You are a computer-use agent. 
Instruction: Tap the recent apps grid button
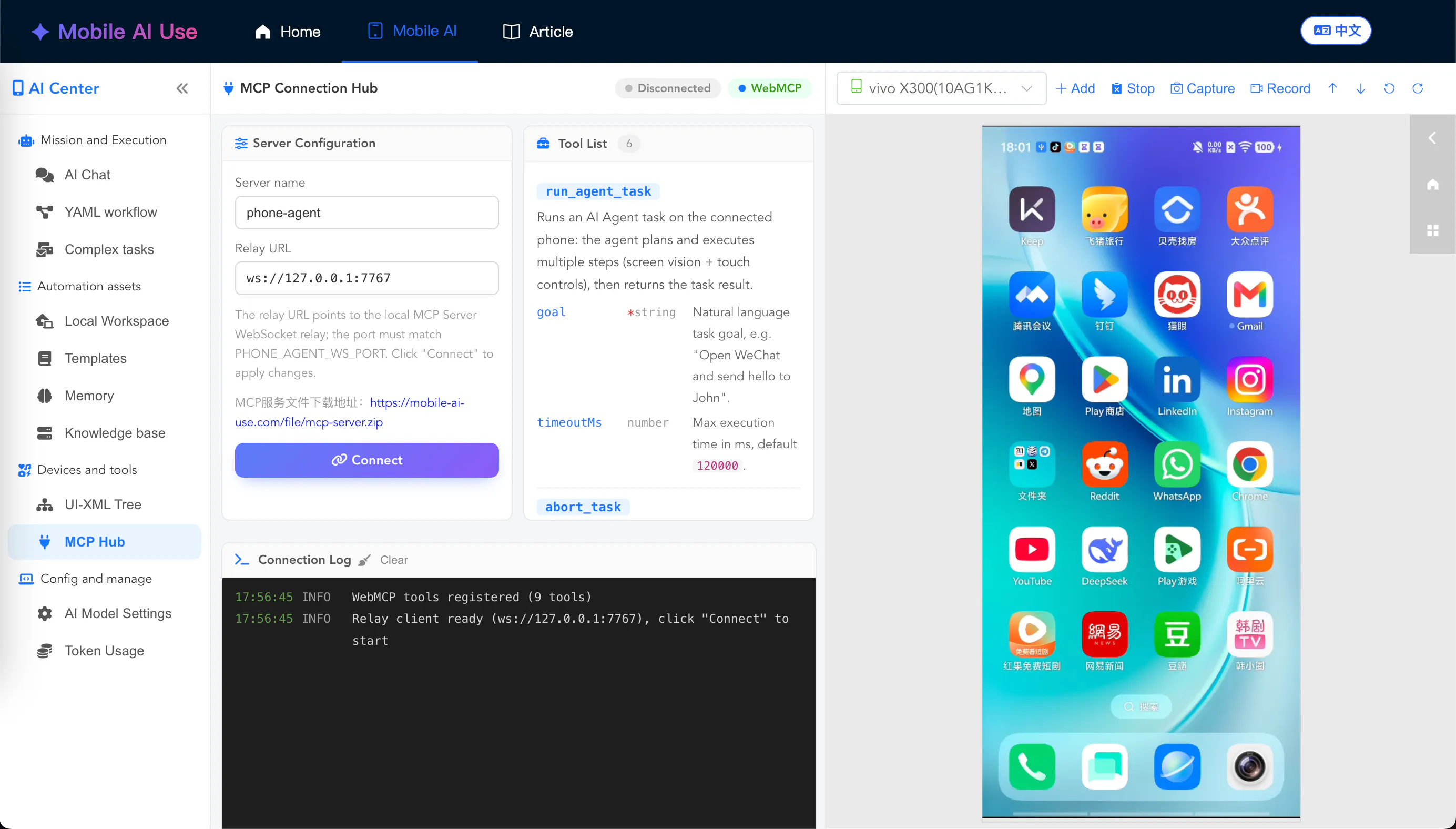pyautogui.click(x=1432, y=230)
